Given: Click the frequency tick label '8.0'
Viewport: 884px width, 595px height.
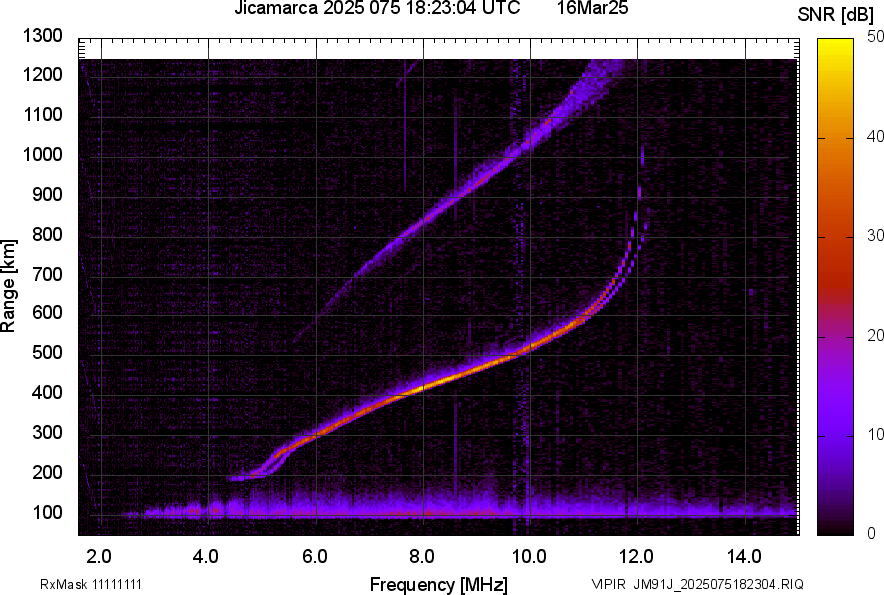Looking at the screenshot, I should coord(422,557).
